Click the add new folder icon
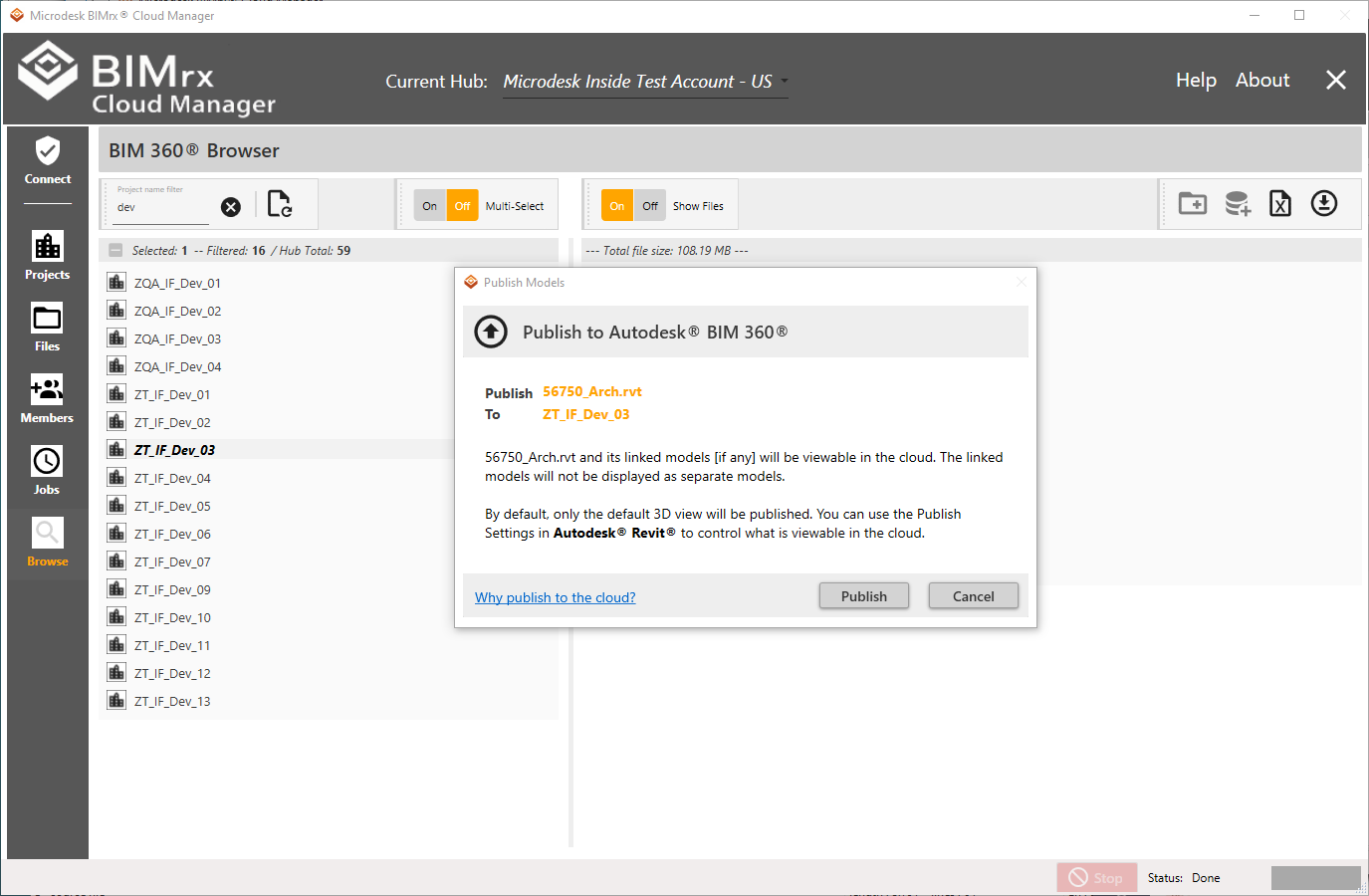1369x896 pixels. coord(1192,204)
